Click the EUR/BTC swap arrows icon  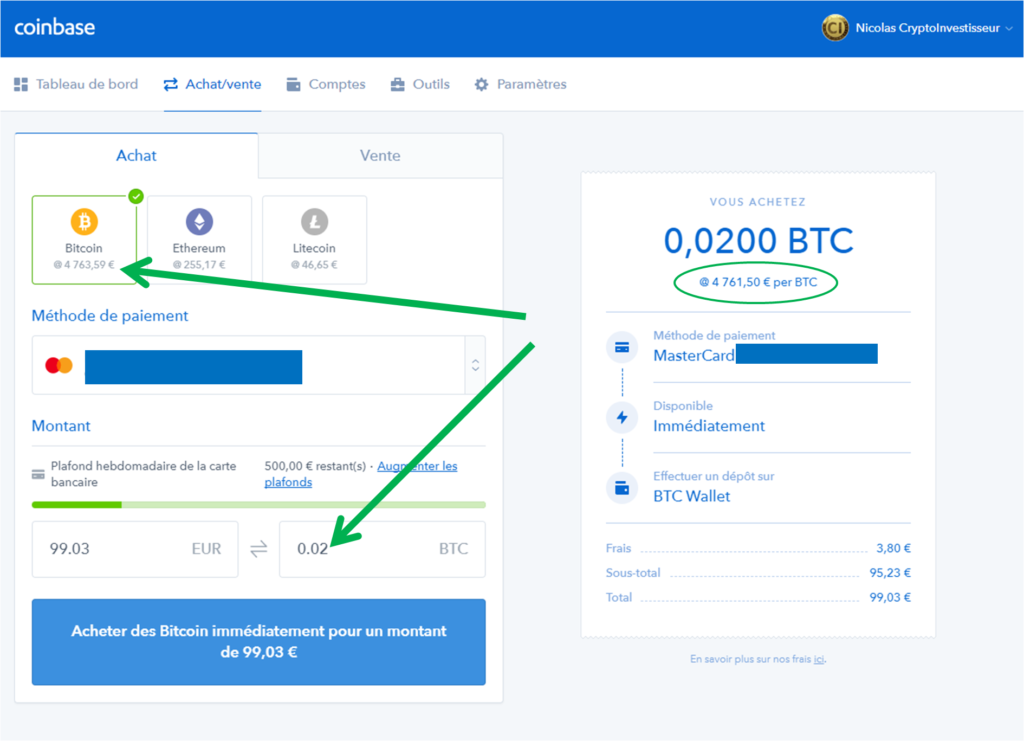(x=259, y=549)
